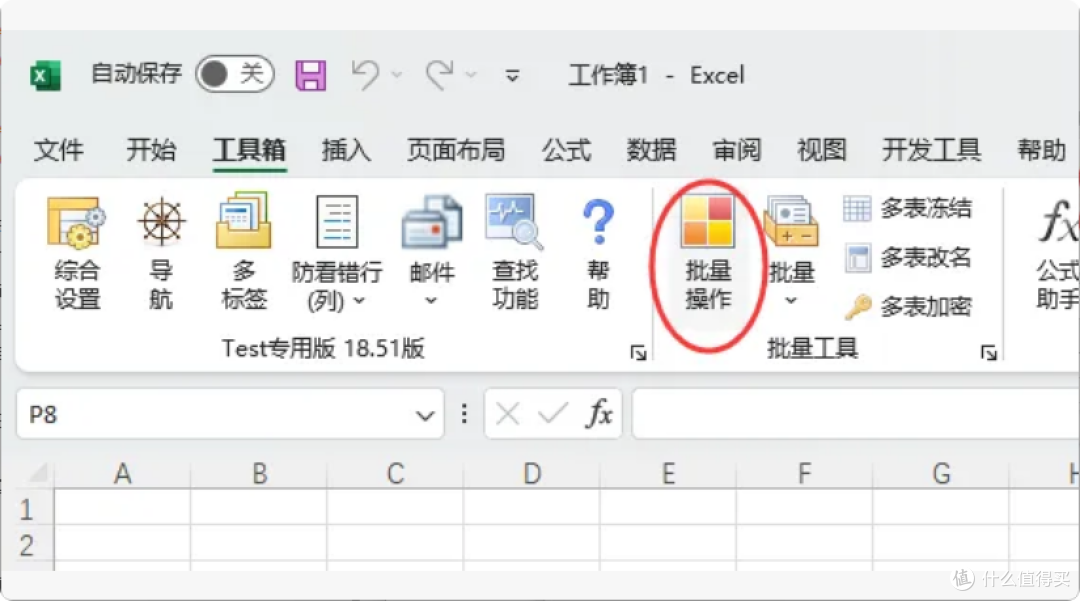
Task: Open the 审阅 (Review) tab
Action: 736,149
